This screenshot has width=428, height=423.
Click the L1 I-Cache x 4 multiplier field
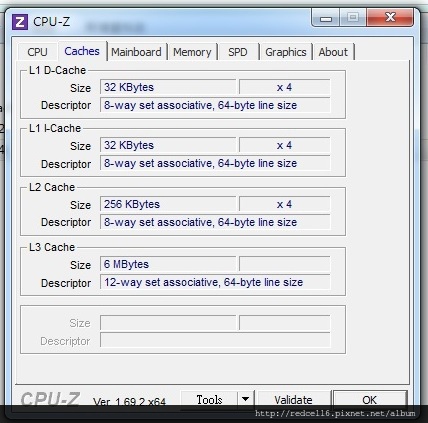(x=285, y=145)
